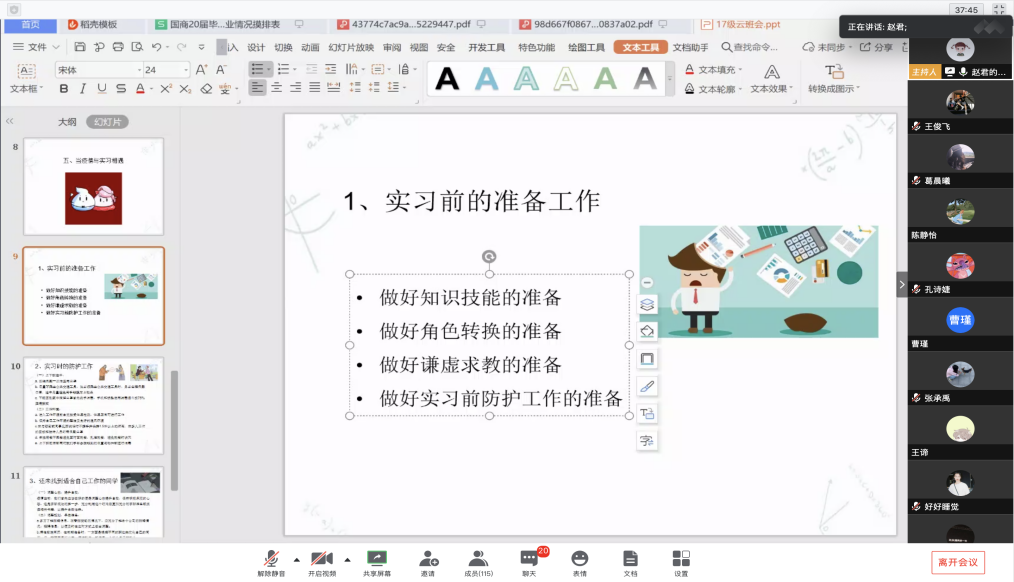Open the 设计 ribbon tab
Screen dimensions: 1014x582
click(256, 47)
